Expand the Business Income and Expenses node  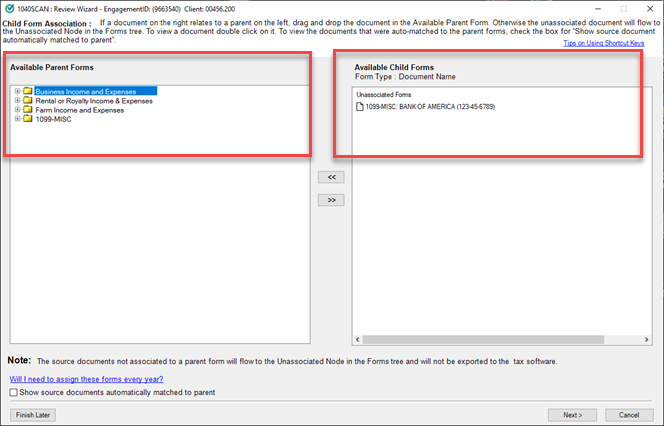[17, 91]
